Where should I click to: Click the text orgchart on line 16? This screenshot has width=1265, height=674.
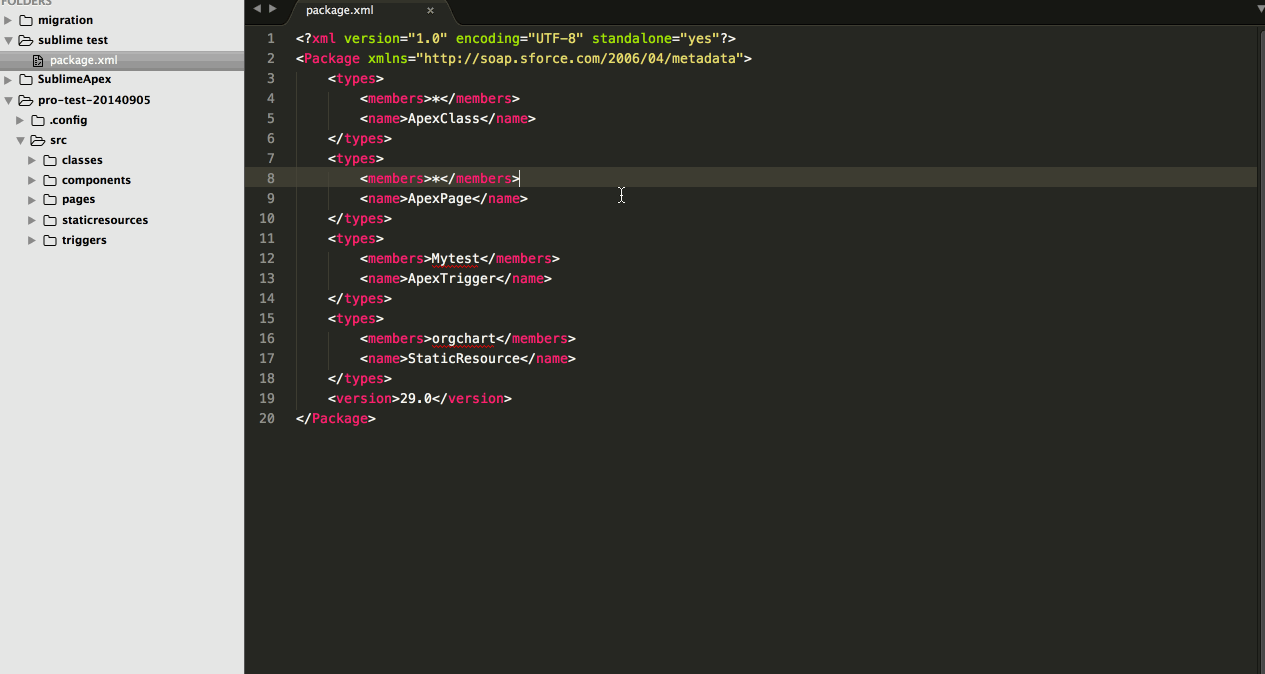(x=464, y=338)
